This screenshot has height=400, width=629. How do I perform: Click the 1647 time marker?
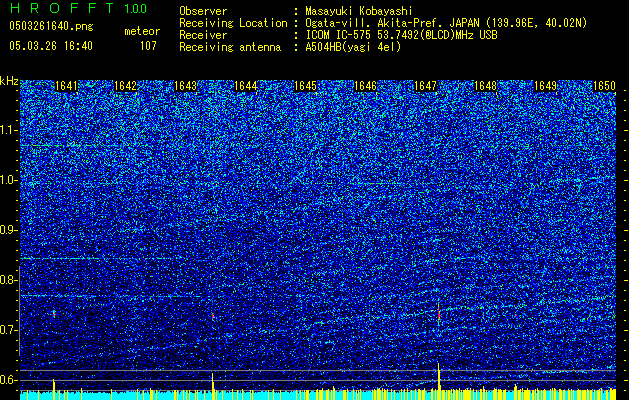click(x=425, y=86)
